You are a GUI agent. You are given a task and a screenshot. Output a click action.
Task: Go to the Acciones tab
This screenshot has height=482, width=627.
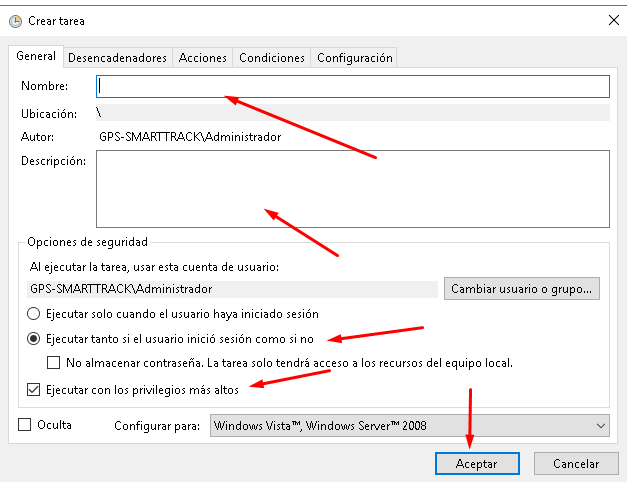click(x=202, y=58)
